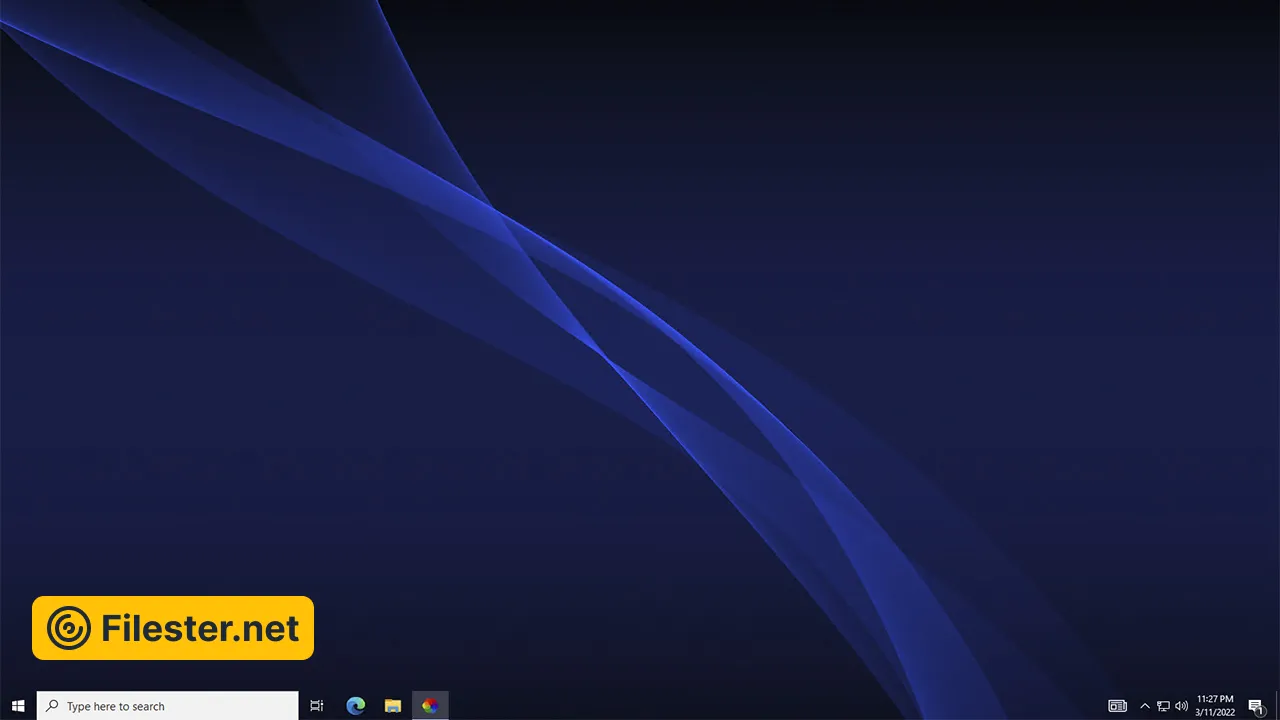The width and height of the screenshot is (1280, 720).
Task: Open network settings from the system tray
Action: click(1163, 706)
